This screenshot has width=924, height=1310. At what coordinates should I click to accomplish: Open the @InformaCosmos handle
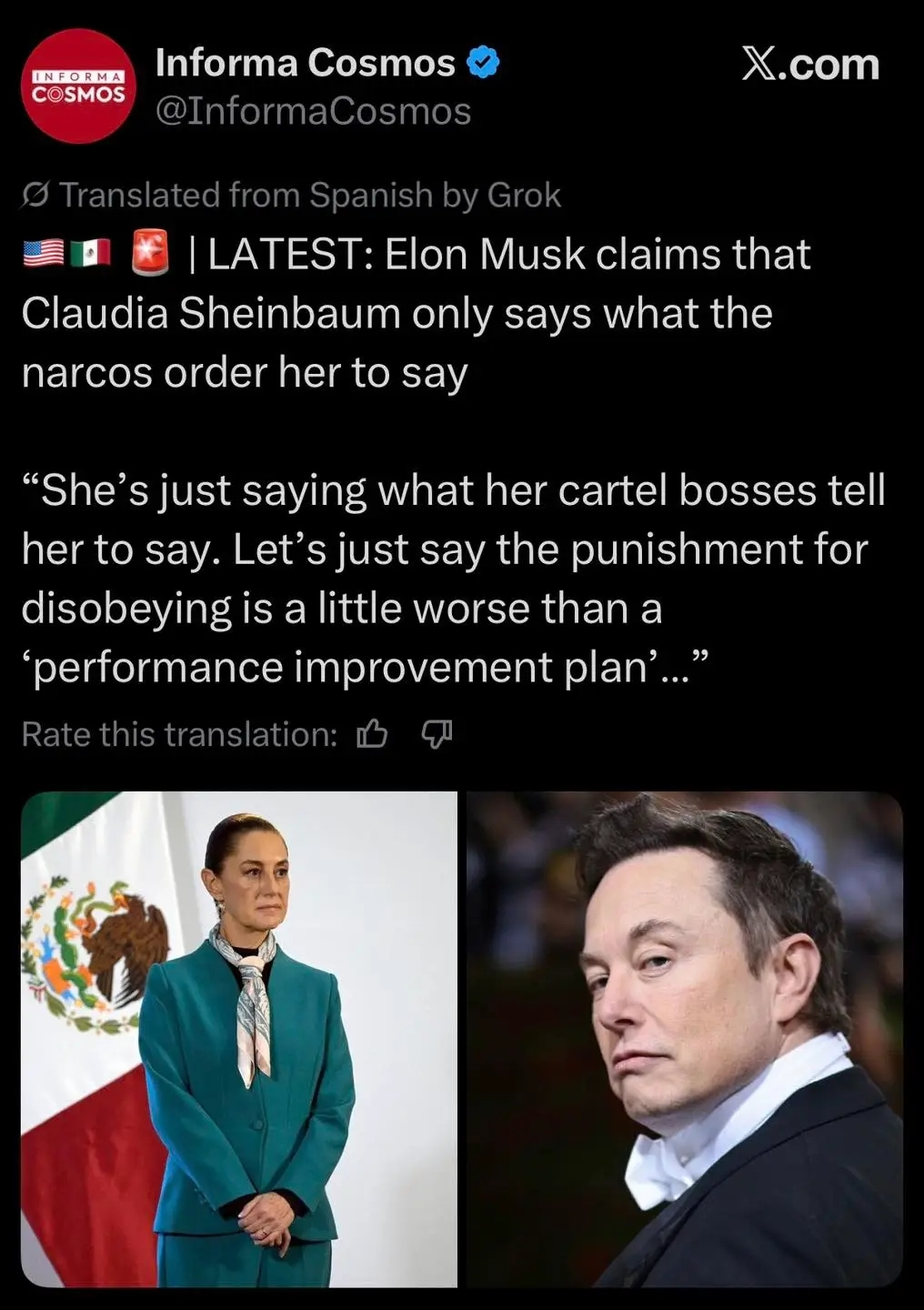[314, 111]
